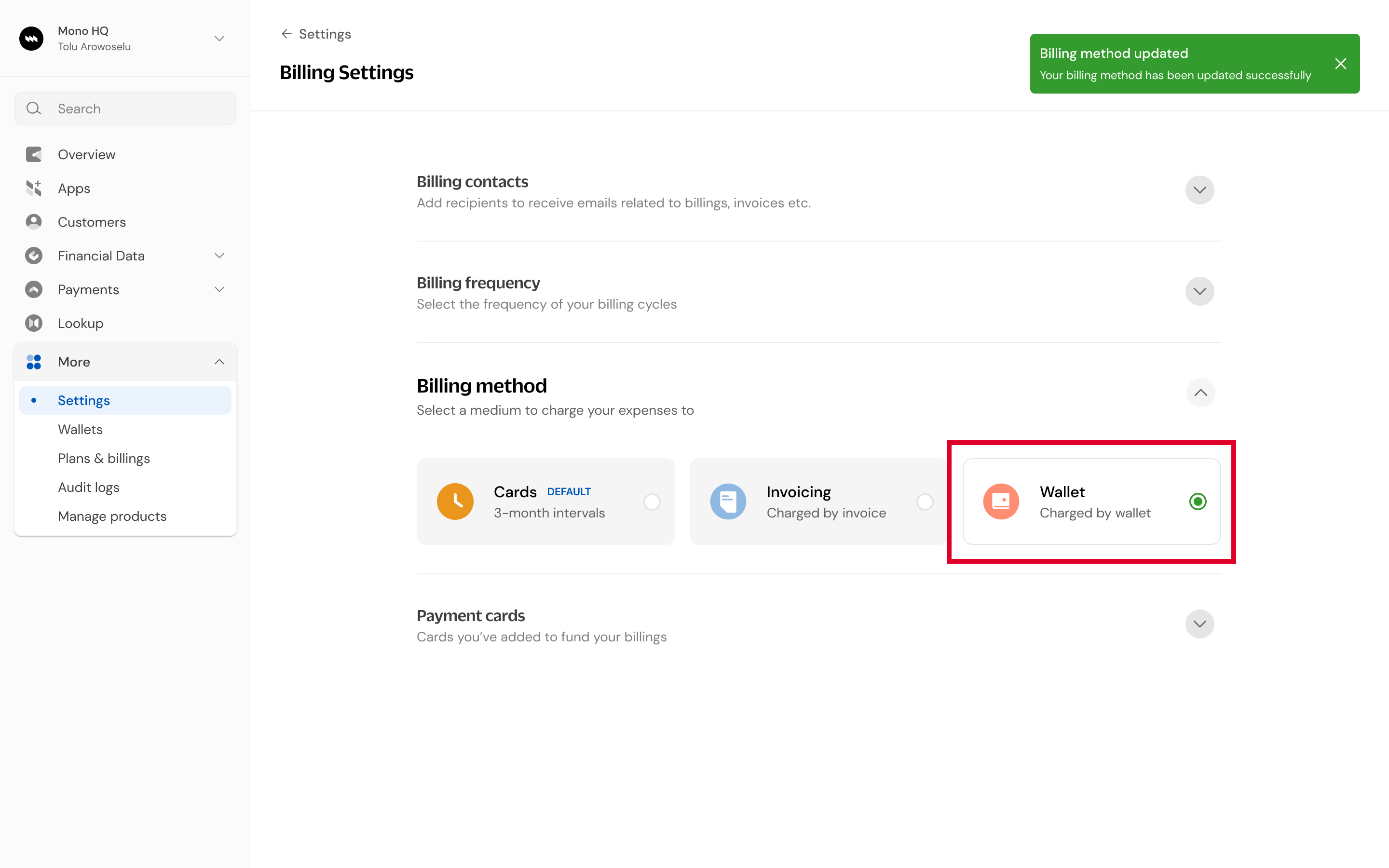Open Audit logs
The image size is (1389, 868).
click(89, 488)
